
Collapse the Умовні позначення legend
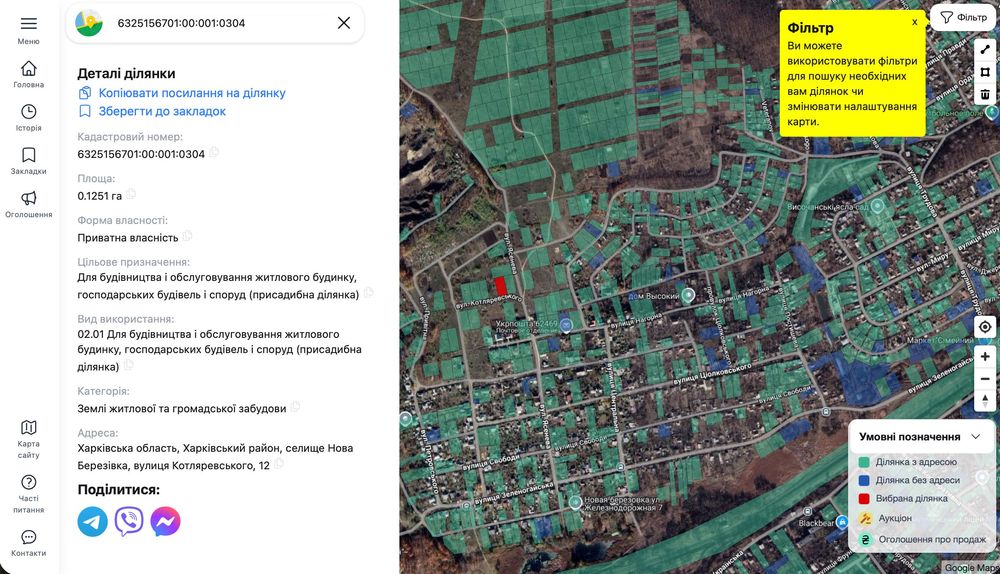(976, 437)
